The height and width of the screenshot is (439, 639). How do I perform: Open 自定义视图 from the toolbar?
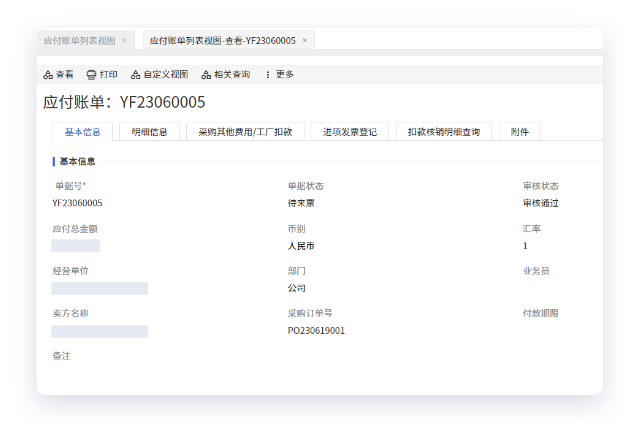[136, 75]
